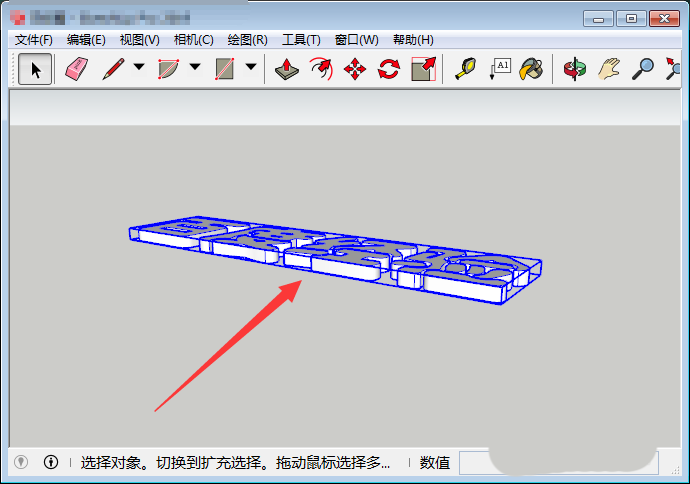This screenshot has width=690, height=484.
Task: Open the 帮助(H) menu
Action: click(x=413, y=40)
